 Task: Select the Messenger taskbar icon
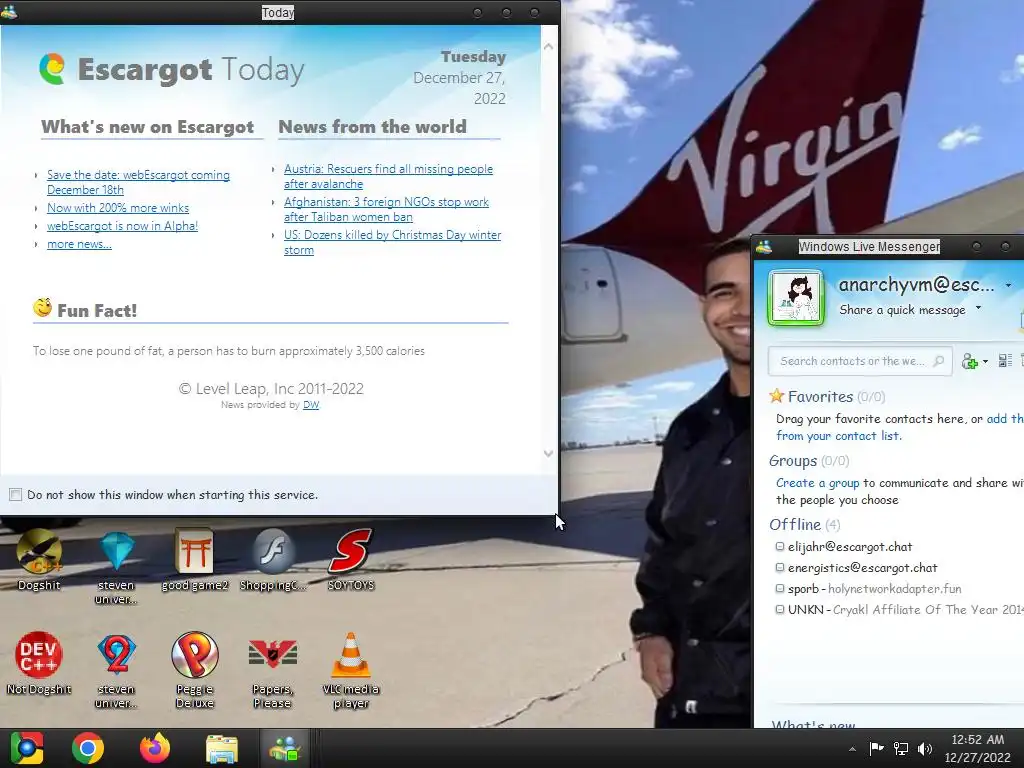click(x=285, y=748)
